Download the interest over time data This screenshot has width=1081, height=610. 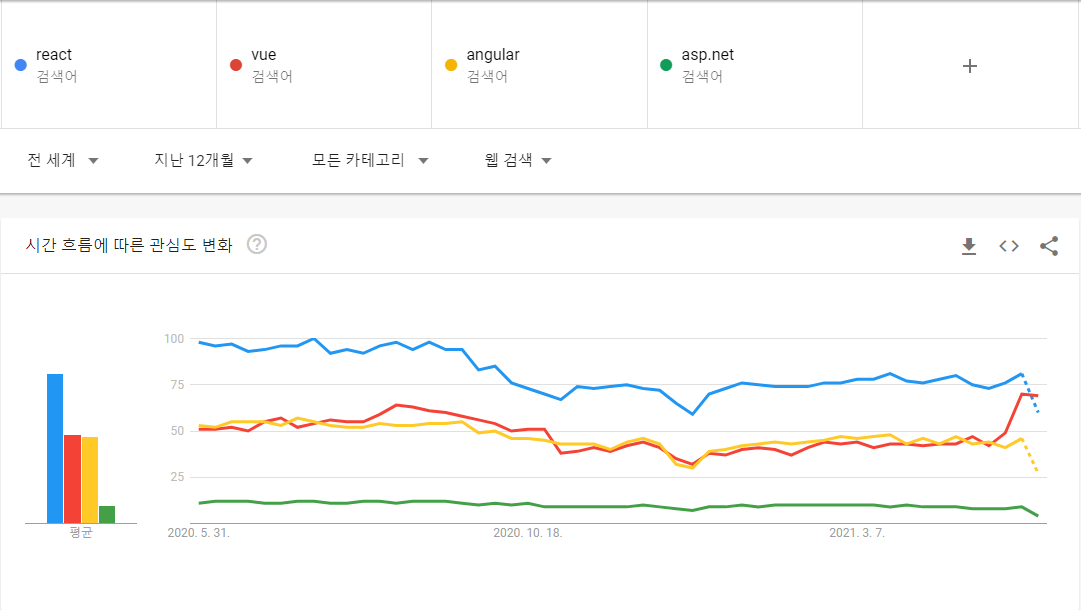pos(969,246)
